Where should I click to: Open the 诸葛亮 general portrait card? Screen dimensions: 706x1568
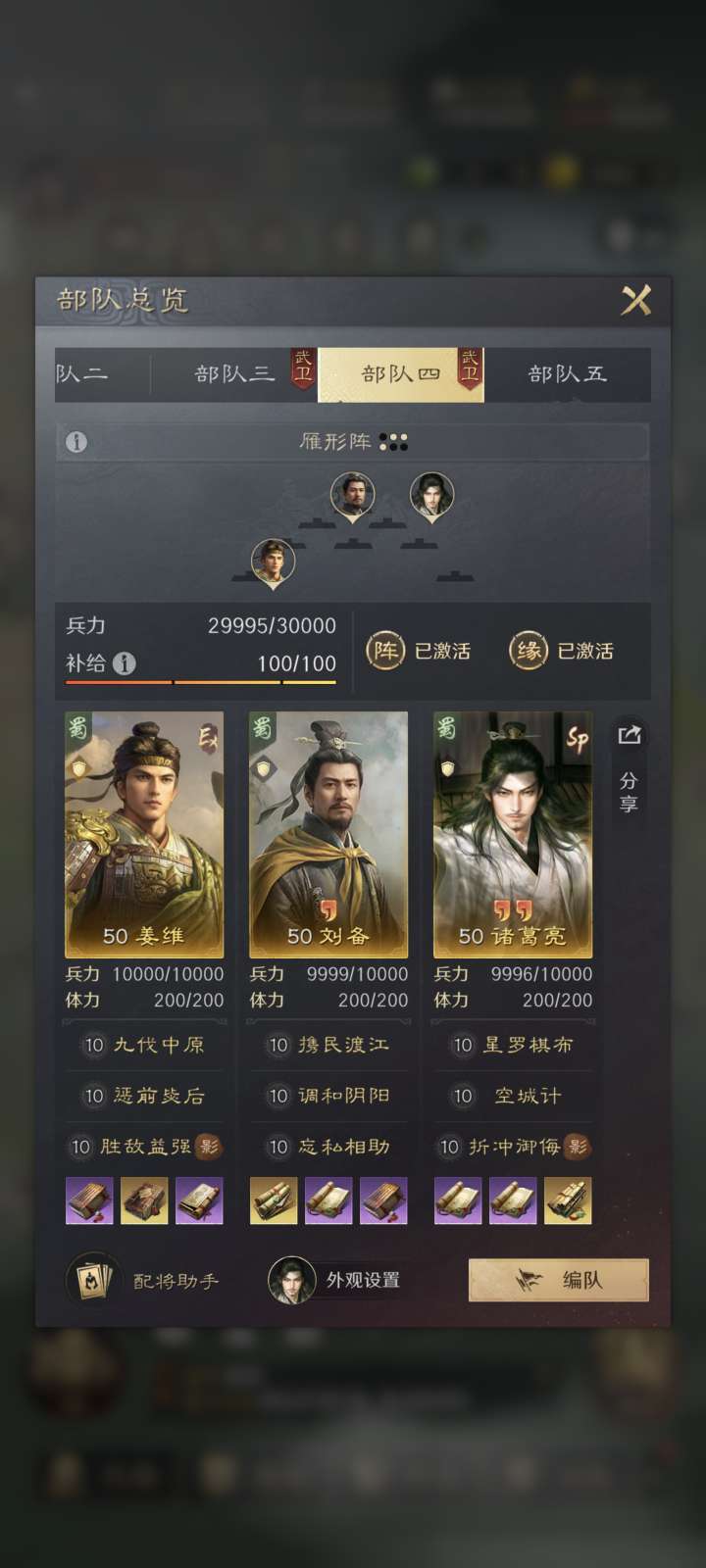click(x=513, y=835)
